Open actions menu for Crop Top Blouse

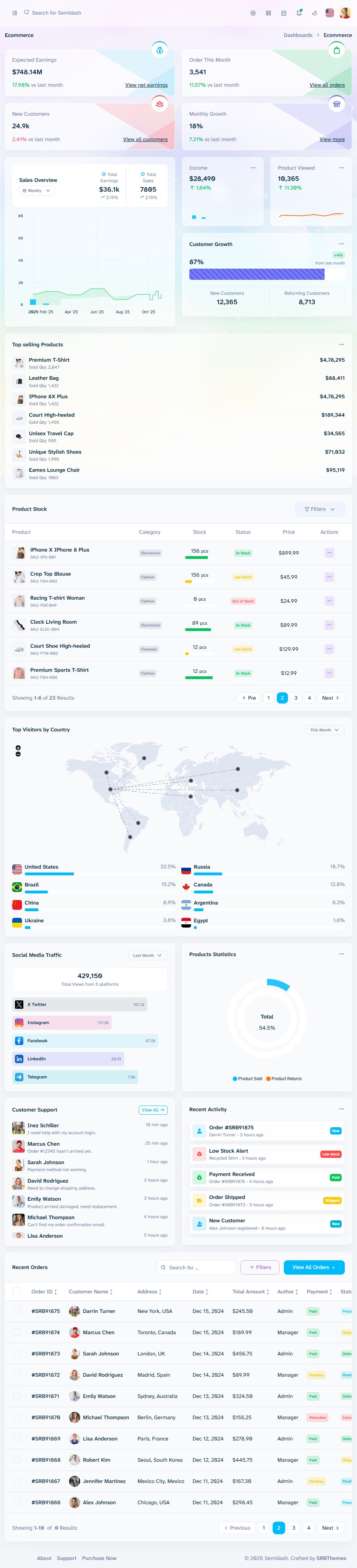329,577
